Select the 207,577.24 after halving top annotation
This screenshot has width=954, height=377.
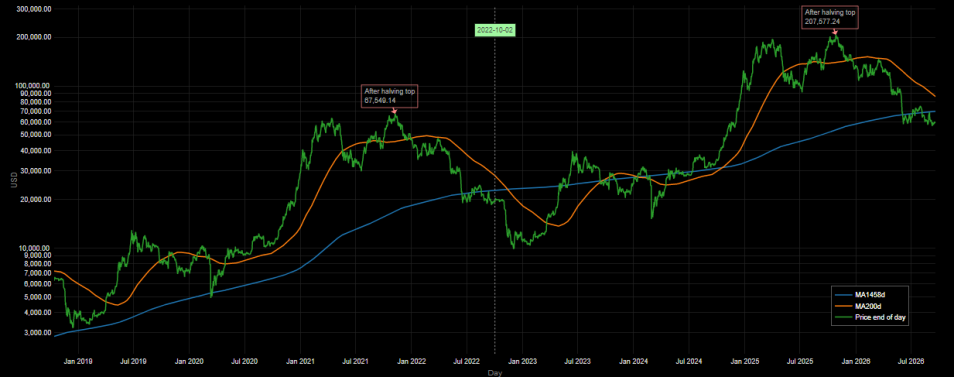[x=830, y=17]
